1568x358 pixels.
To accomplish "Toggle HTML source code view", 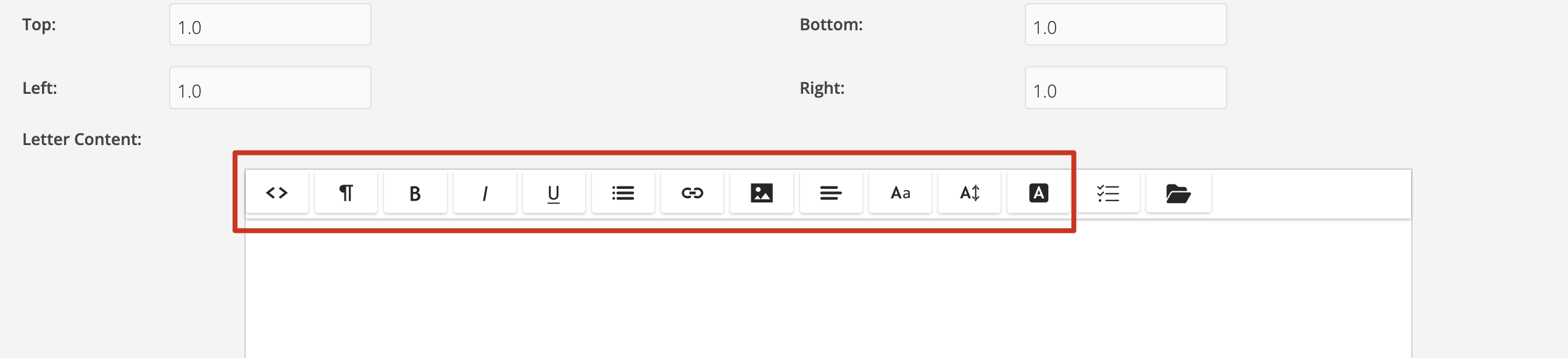I will pos(277,193).
